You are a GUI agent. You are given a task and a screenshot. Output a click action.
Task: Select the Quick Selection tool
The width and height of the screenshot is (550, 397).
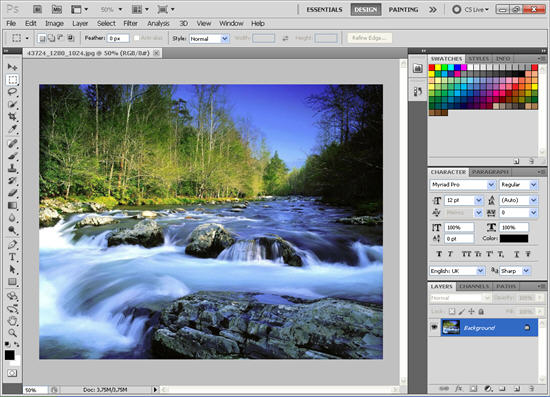tap(12, 105)
